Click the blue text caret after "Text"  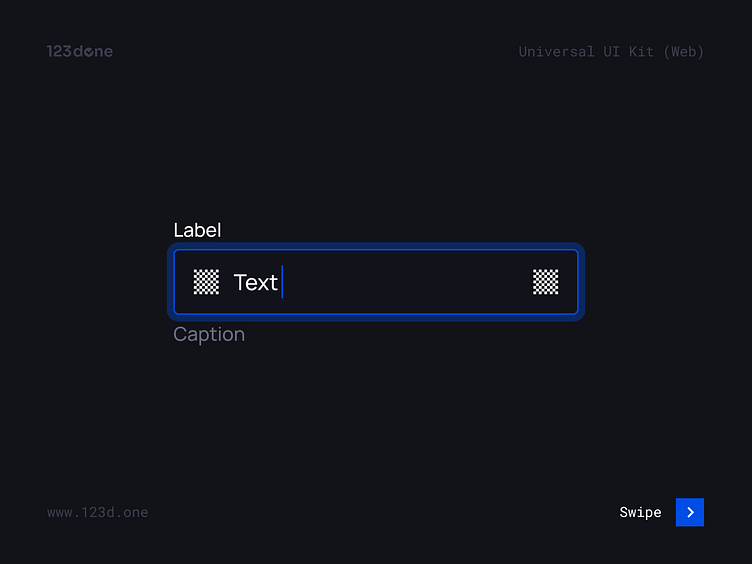pos(283,282)
